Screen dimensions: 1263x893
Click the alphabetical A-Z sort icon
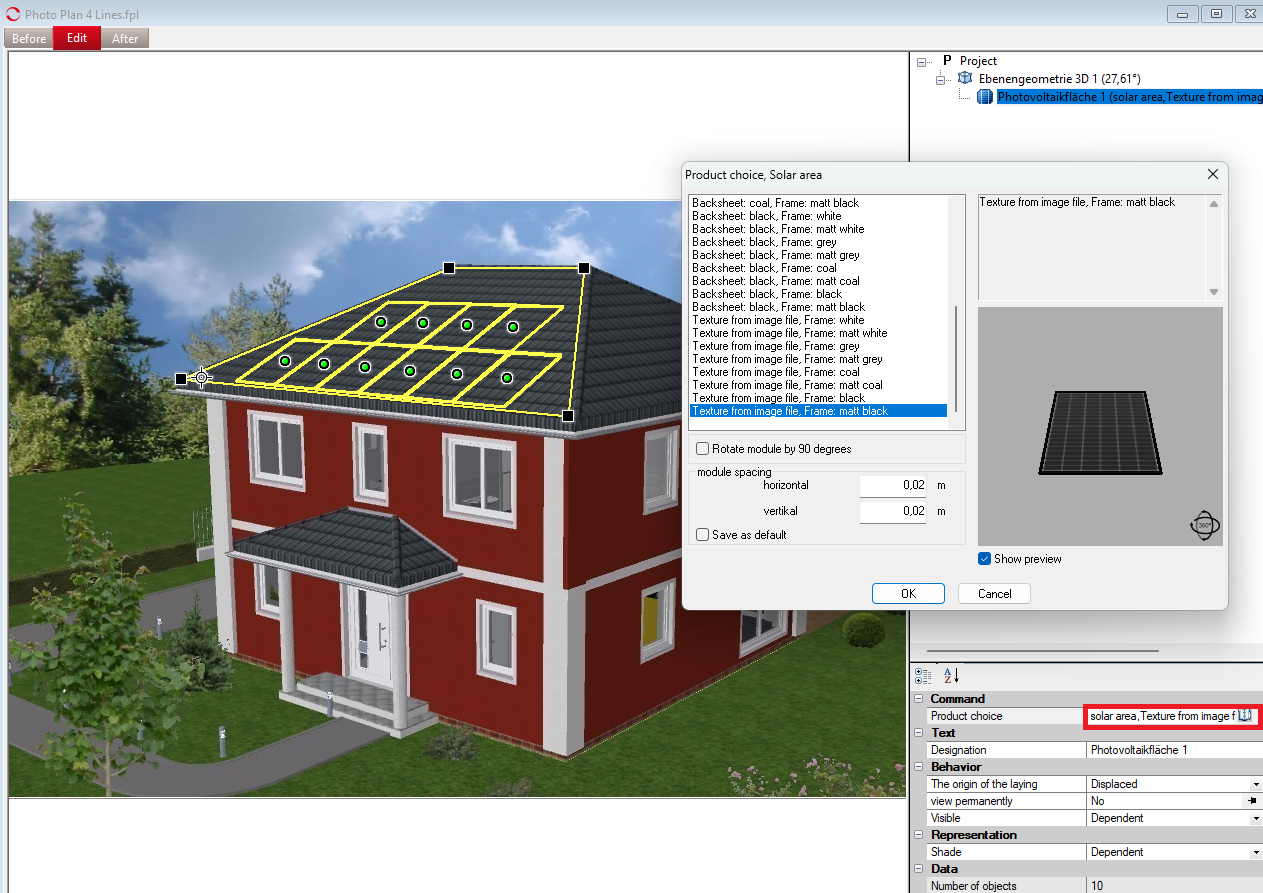[952, 676]
